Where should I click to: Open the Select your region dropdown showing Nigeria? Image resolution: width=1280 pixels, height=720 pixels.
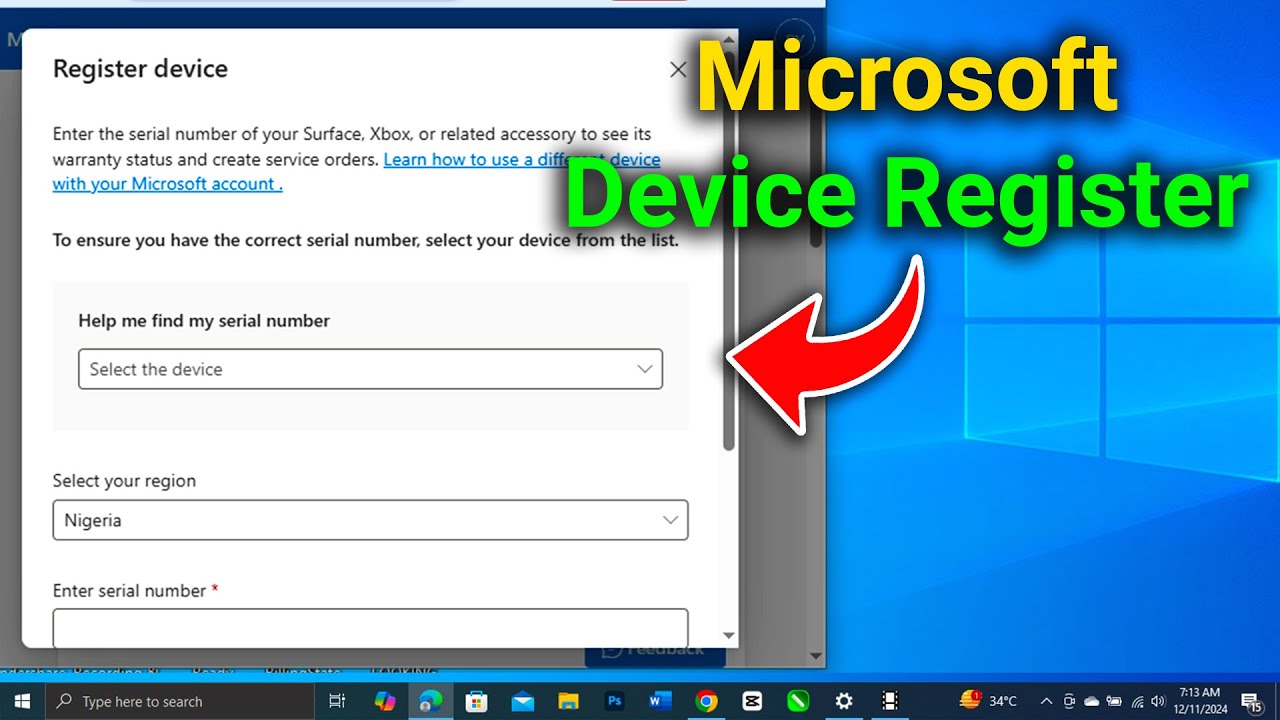point(370,520)
